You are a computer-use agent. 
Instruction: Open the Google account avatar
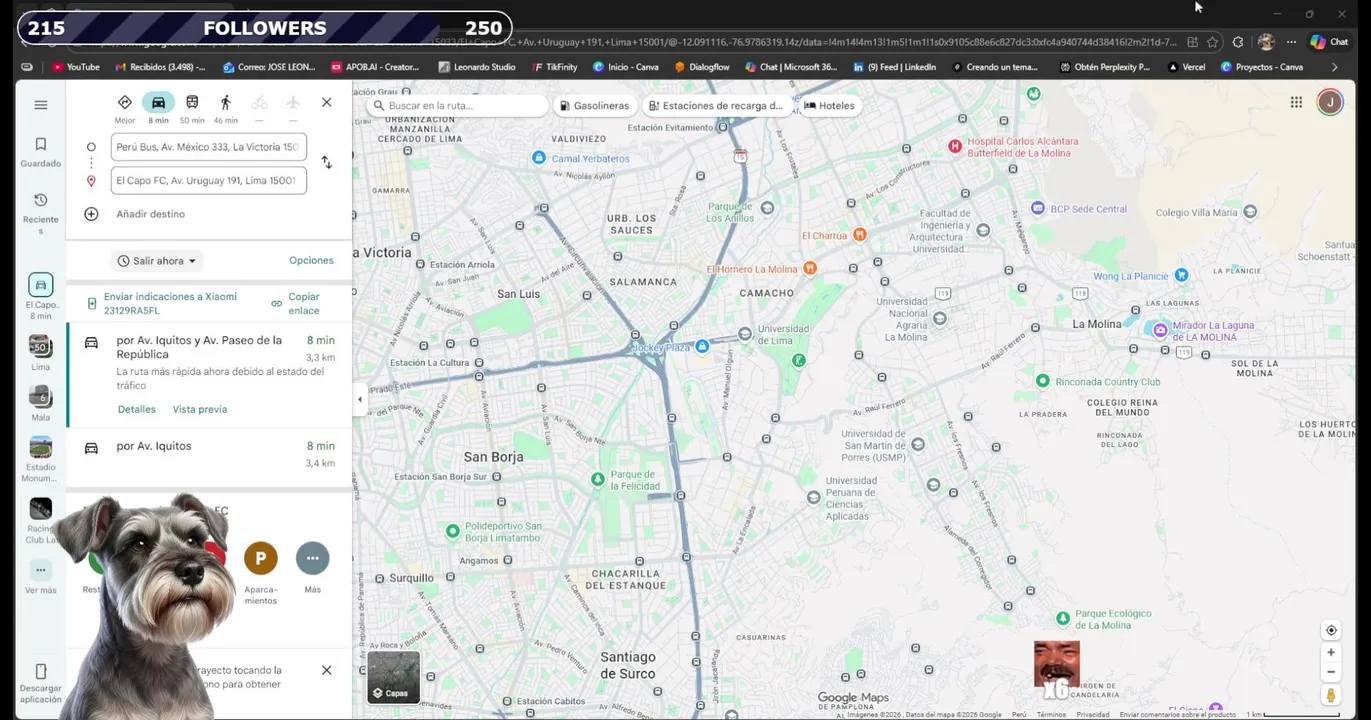tap(1330, 102)
